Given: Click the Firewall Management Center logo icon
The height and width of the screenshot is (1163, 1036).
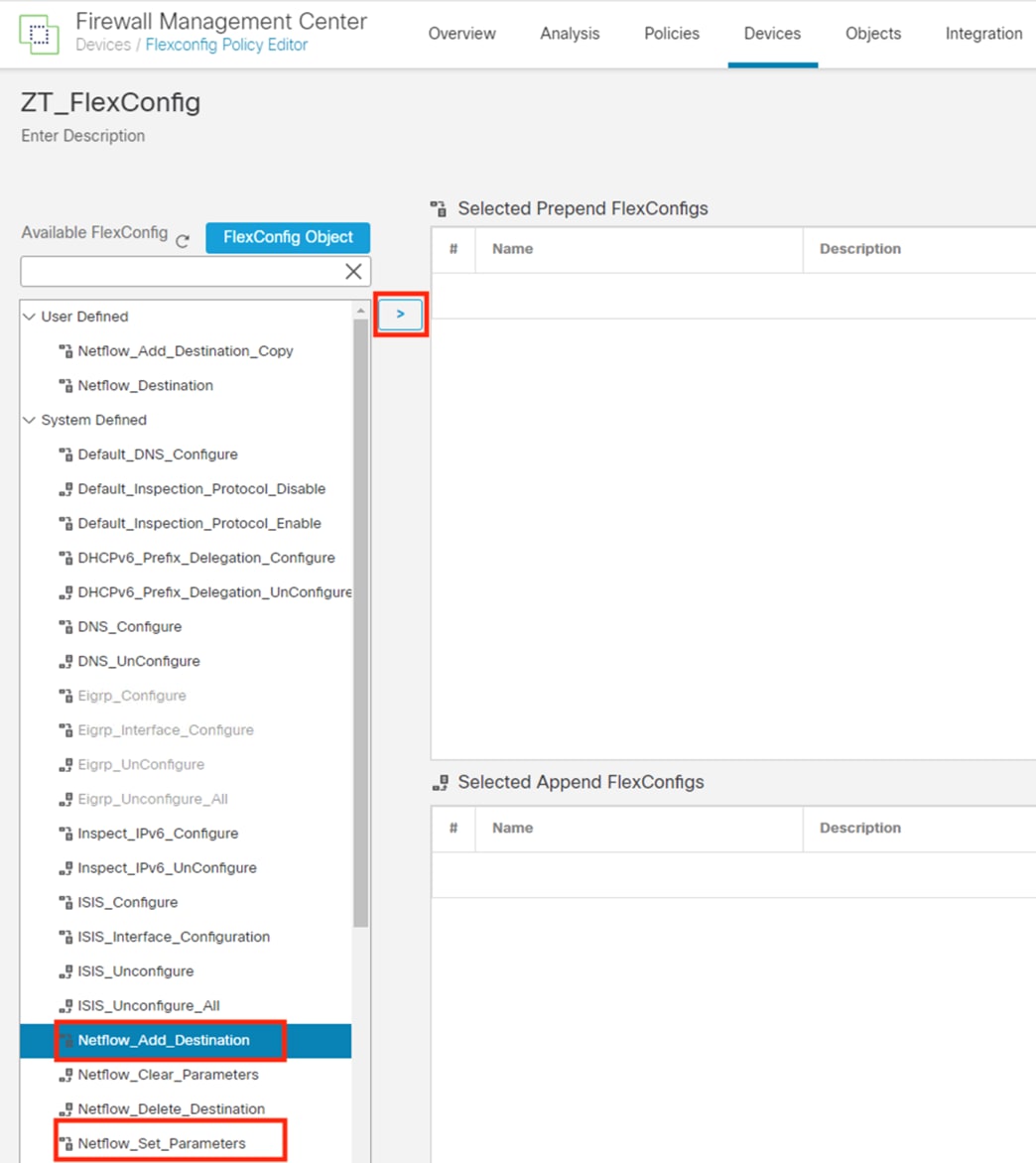Looking at the screenshot, I should (x=40, y=34).
